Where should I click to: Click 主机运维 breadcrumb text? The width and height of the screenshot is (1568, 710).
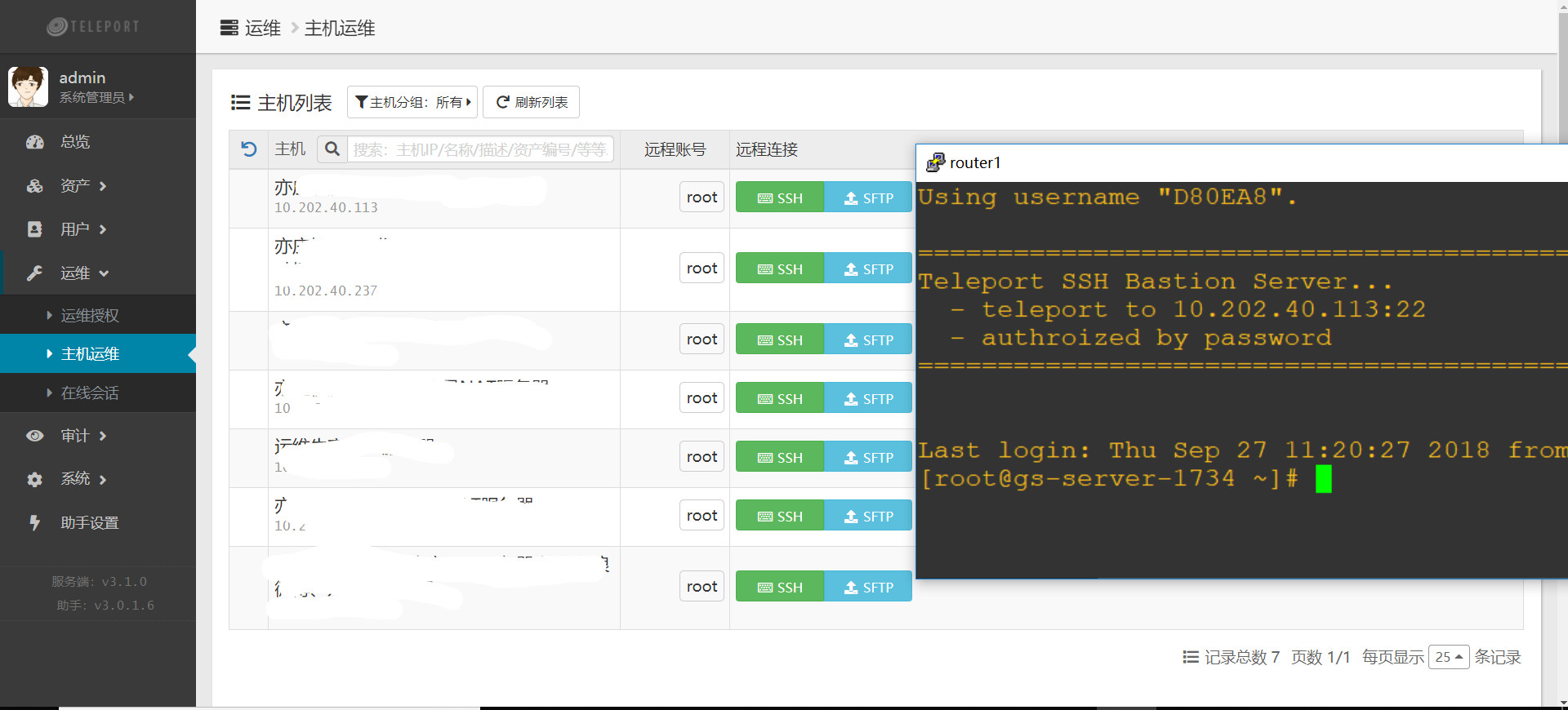[x=340, y=28]
